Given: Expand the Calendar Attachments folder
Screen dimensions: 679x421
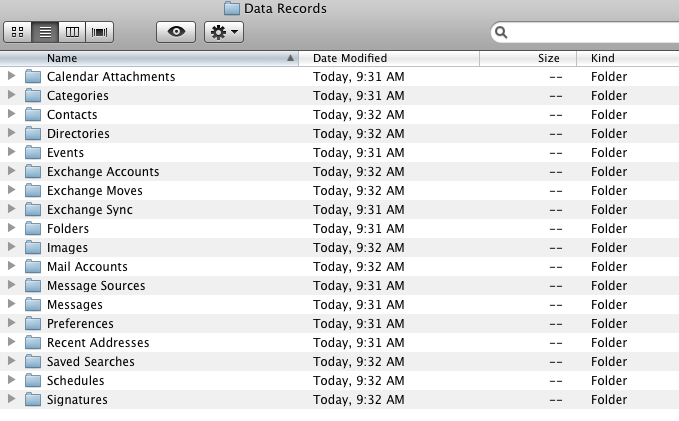Looking at the screenshot, I should [x=12, y=76].
